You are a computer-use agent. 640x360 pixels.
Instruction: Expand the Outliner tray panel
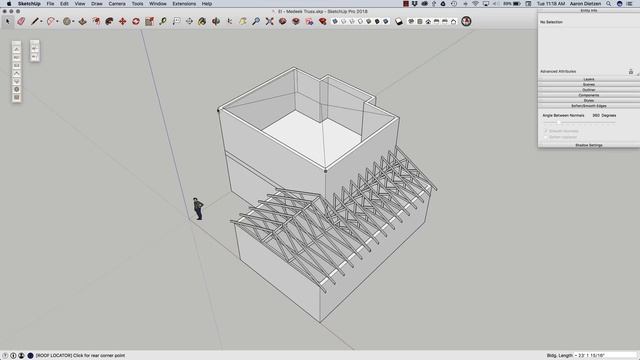click(589, 90)
